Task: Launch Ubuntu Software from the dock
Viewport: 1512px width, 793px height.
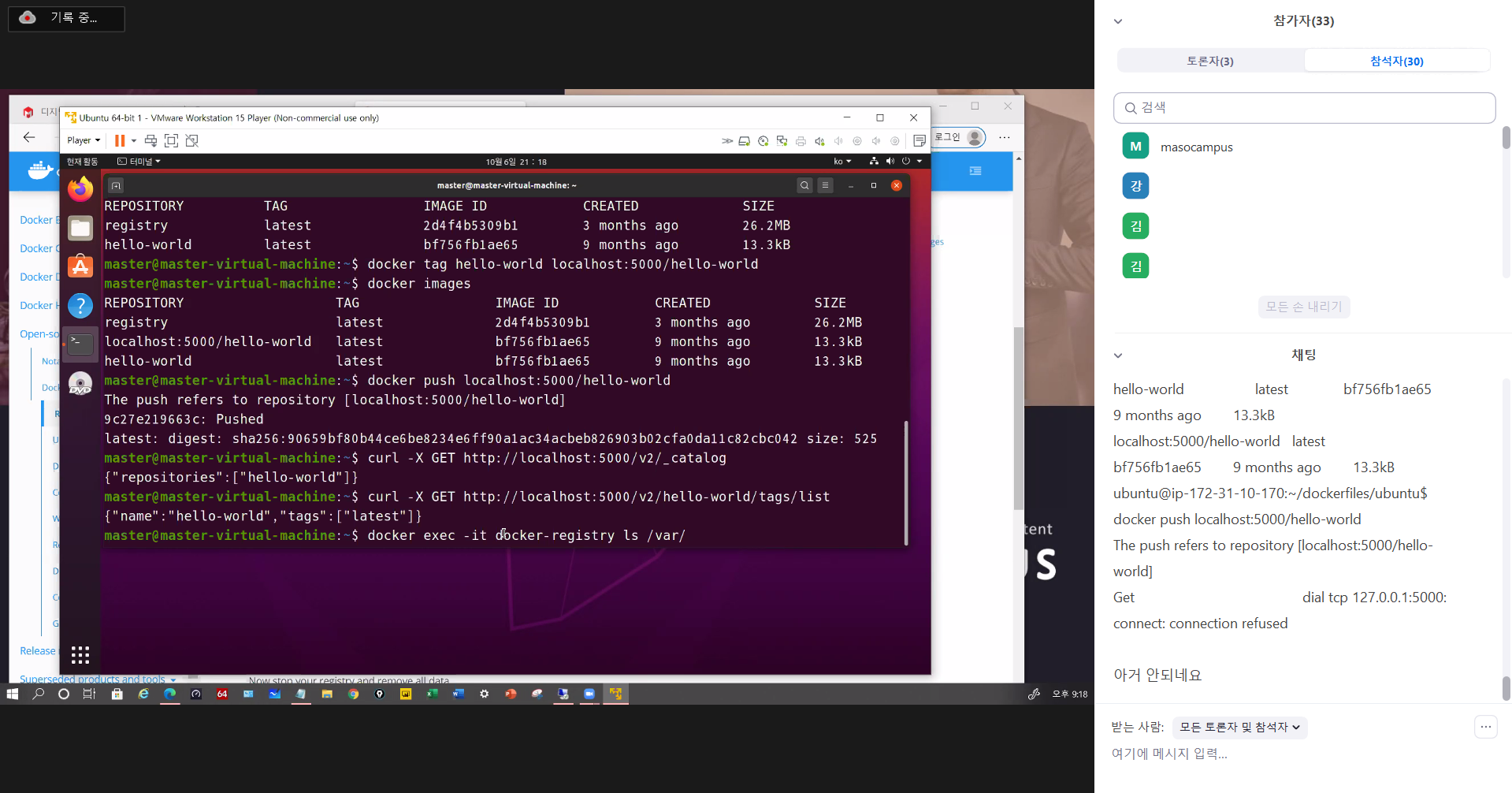Action: click(x=80, y=267)
